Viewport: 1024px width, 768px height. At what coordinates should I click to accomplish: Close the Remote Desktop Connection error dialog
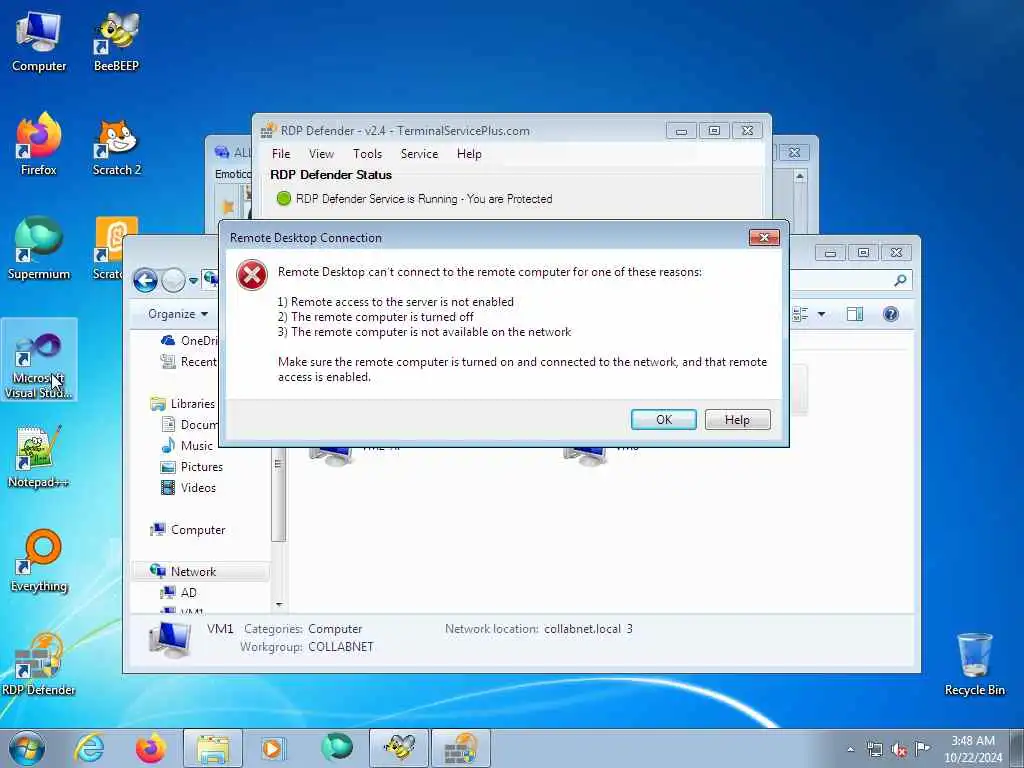click(764, 238)
